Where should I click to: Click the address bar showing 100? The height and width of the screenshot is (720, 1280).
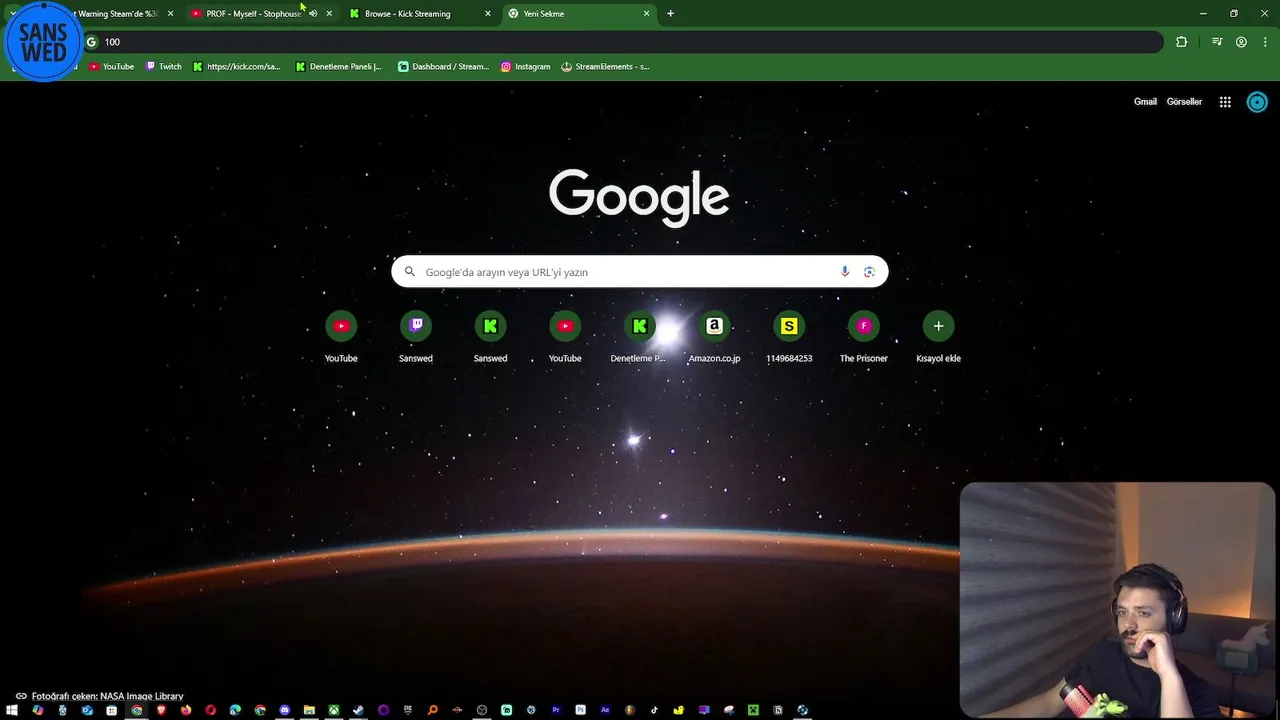(622, 42)
